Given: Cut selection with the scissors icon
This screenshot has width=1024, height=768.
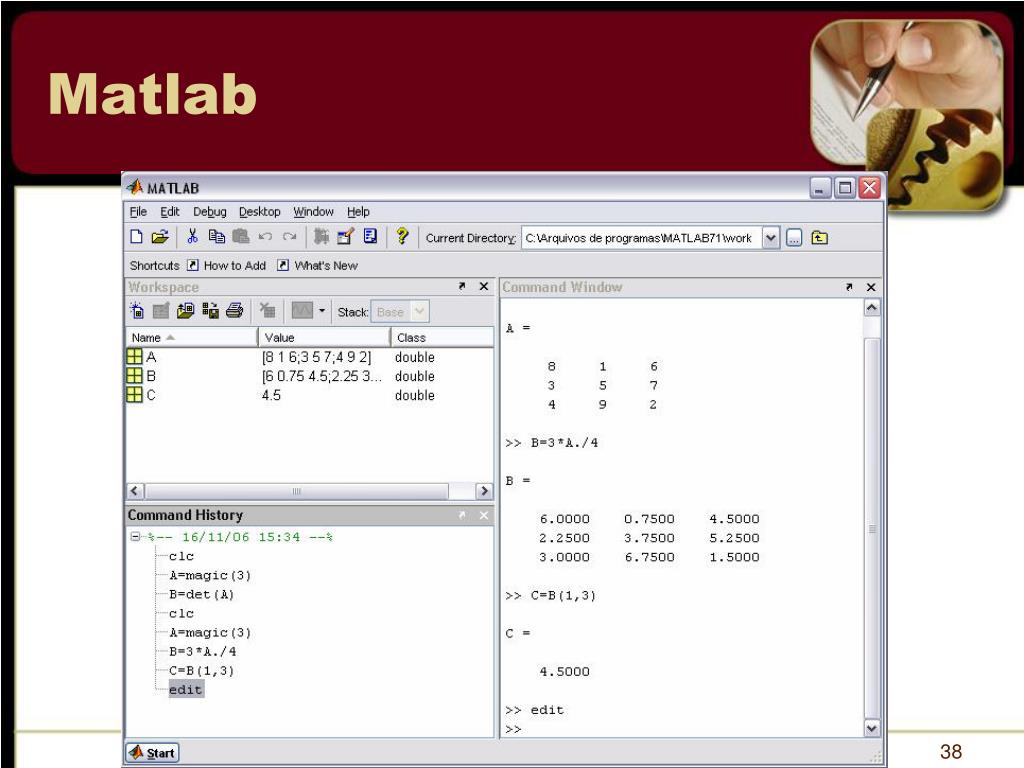Looking at the screenshot, I should (192, 236).
